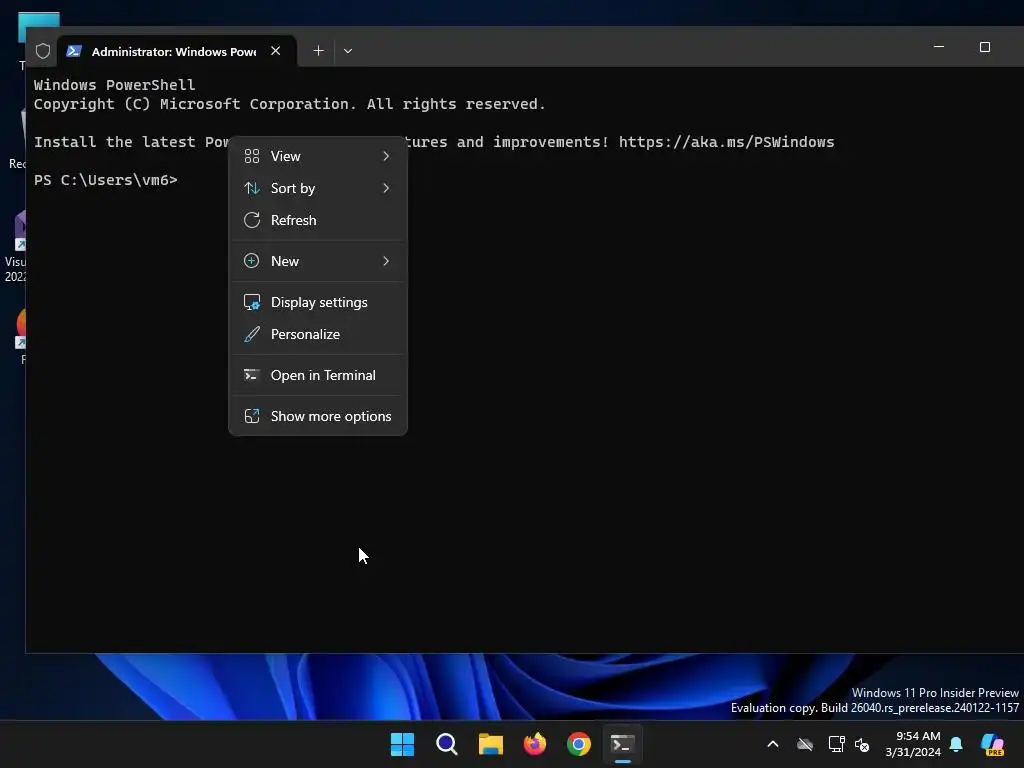The width and height of the screenshot is (1024, 768).
Task: Launch Google Chrome from the taskbar
Action: (x=579, y=744)
